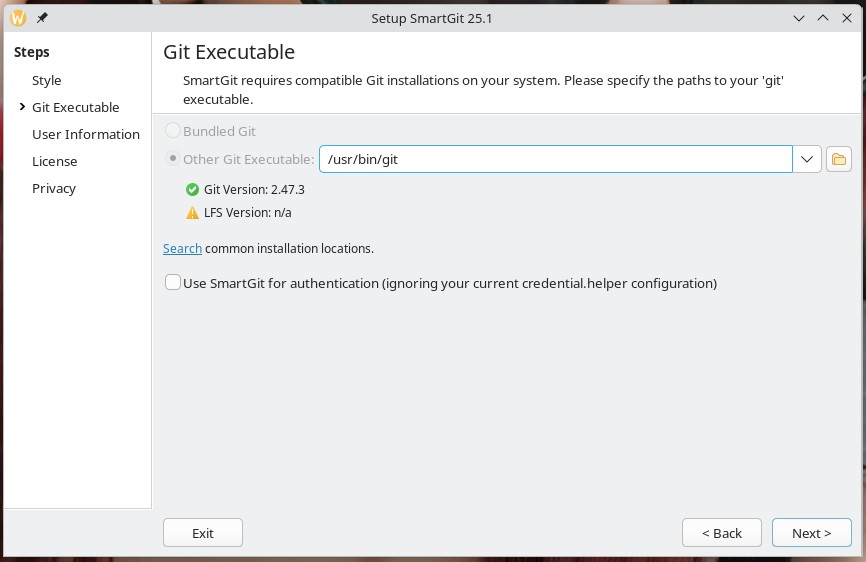
Task: Go to the Style step
Action: pos(47,80)
